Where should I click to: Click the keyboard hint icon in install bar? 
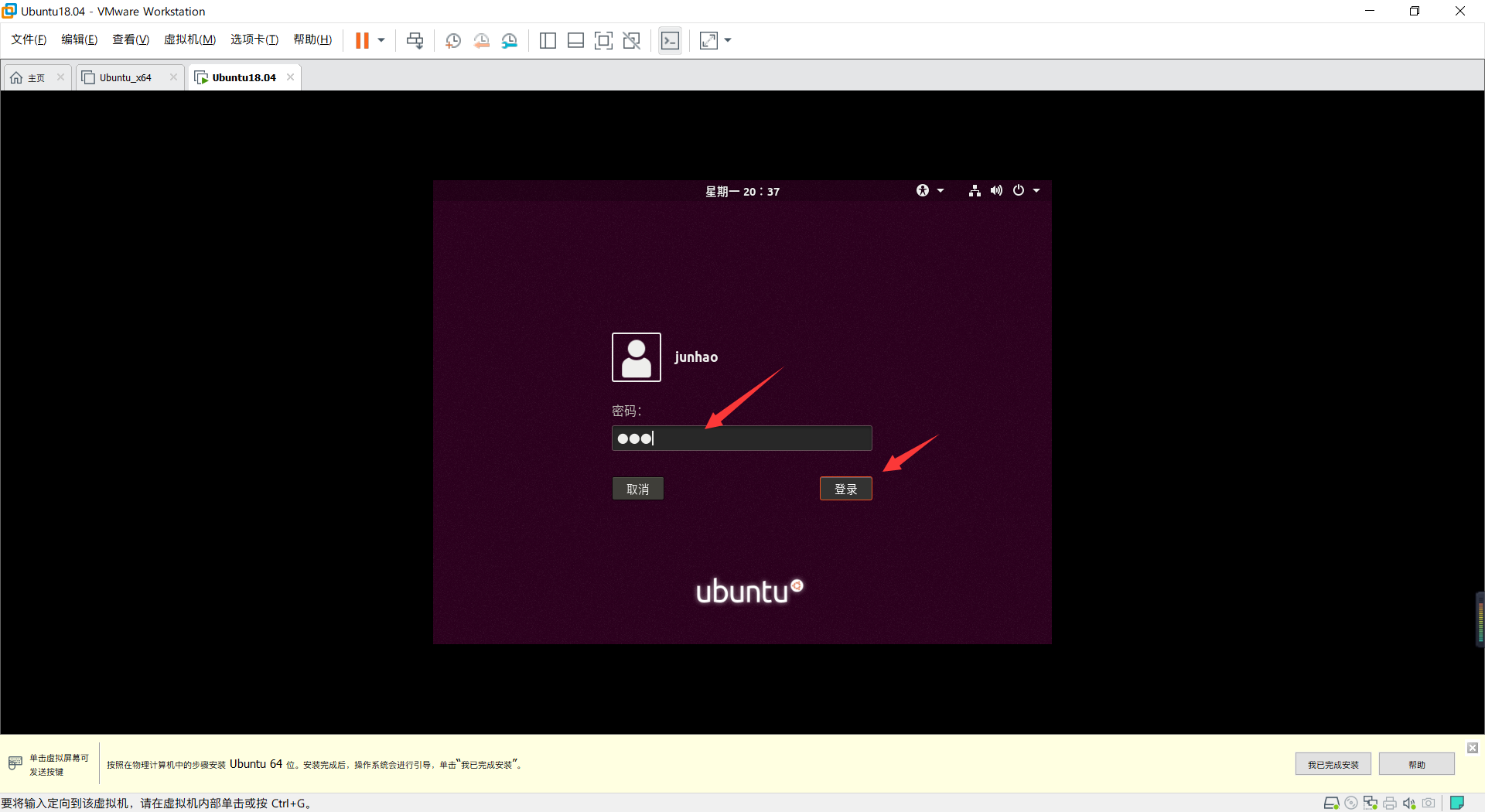pyautogui.click(x=15, y=763)
